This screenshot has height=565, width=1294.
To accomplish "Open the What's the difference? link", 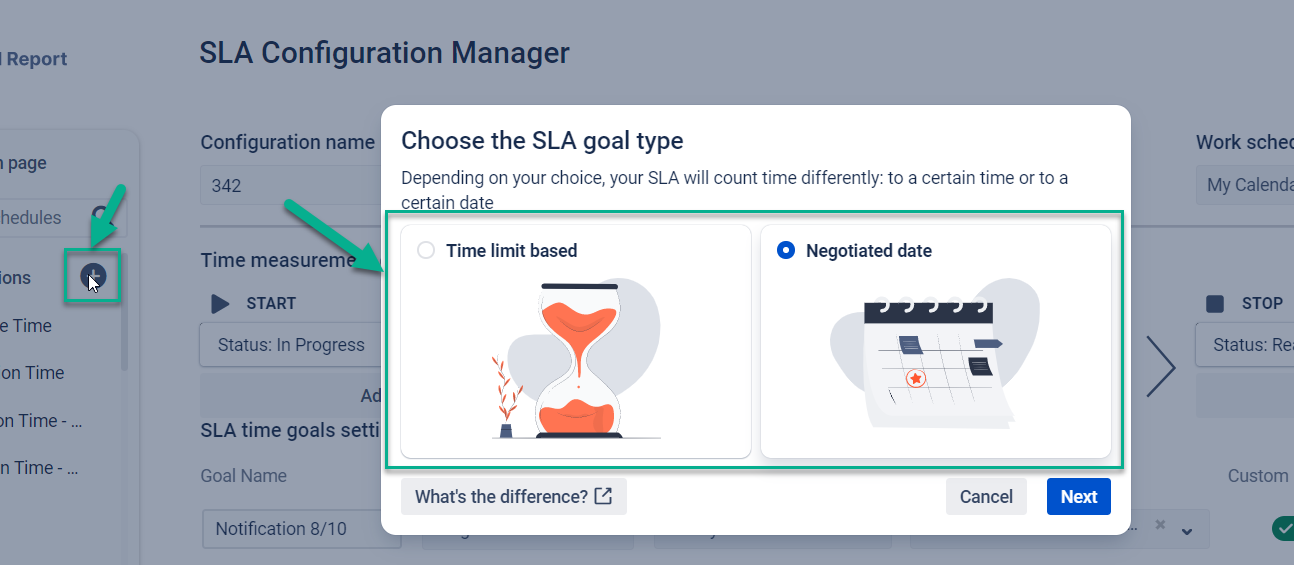I will pyautogui.click(x=501, y=497).
